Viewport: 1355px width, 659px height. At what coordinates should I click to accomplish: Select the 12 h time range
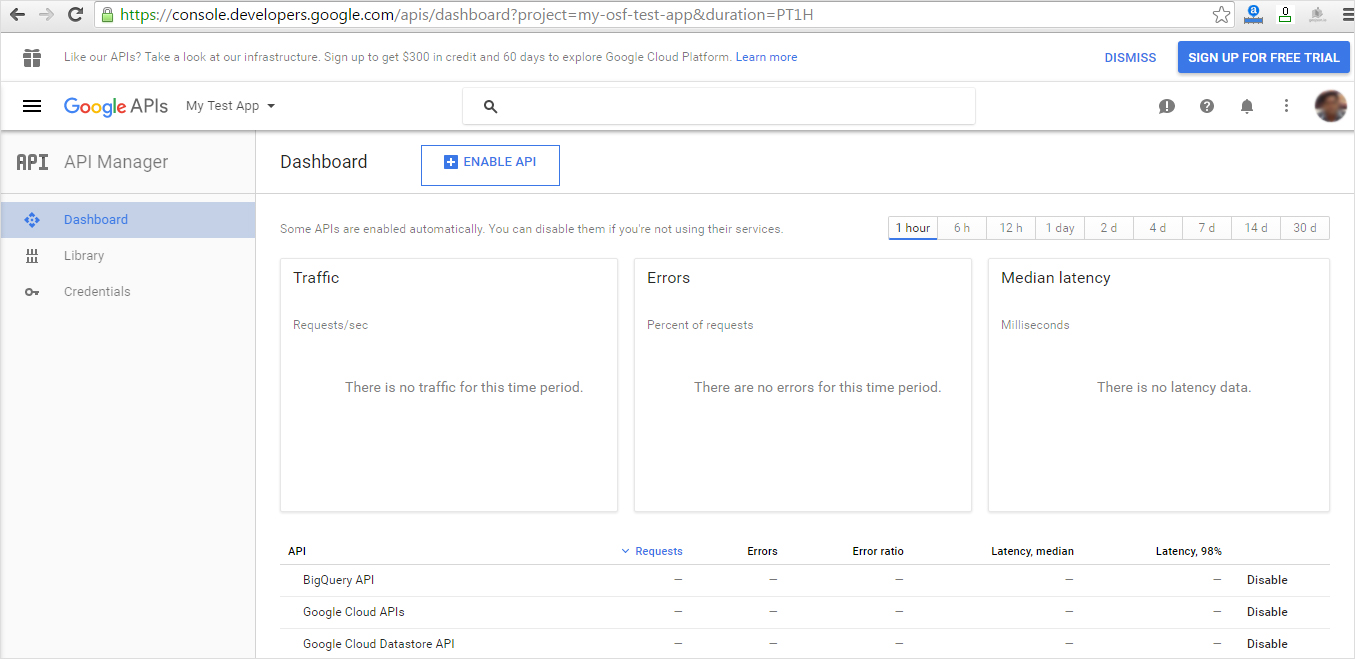pyautogui.click(x=1011, y=228)
